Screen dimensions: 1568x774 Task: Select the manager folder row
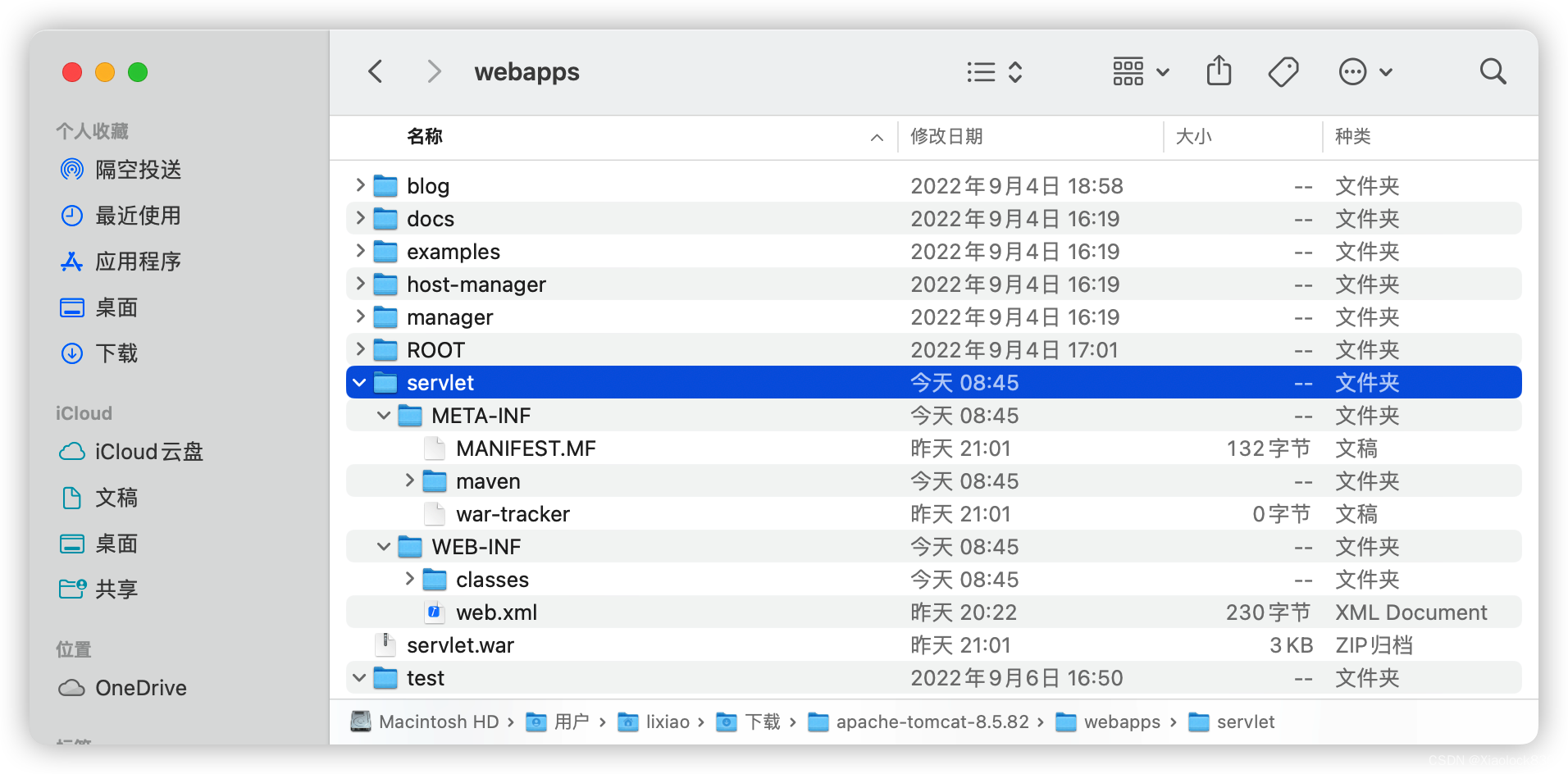click(934, 317)
